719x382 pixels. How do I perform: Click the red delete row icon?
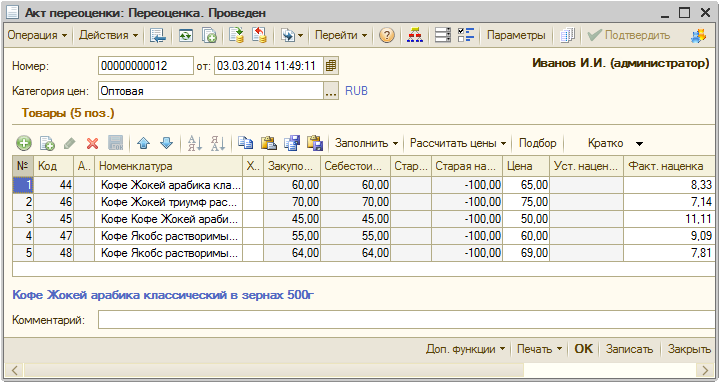click(x=93, y=144)
